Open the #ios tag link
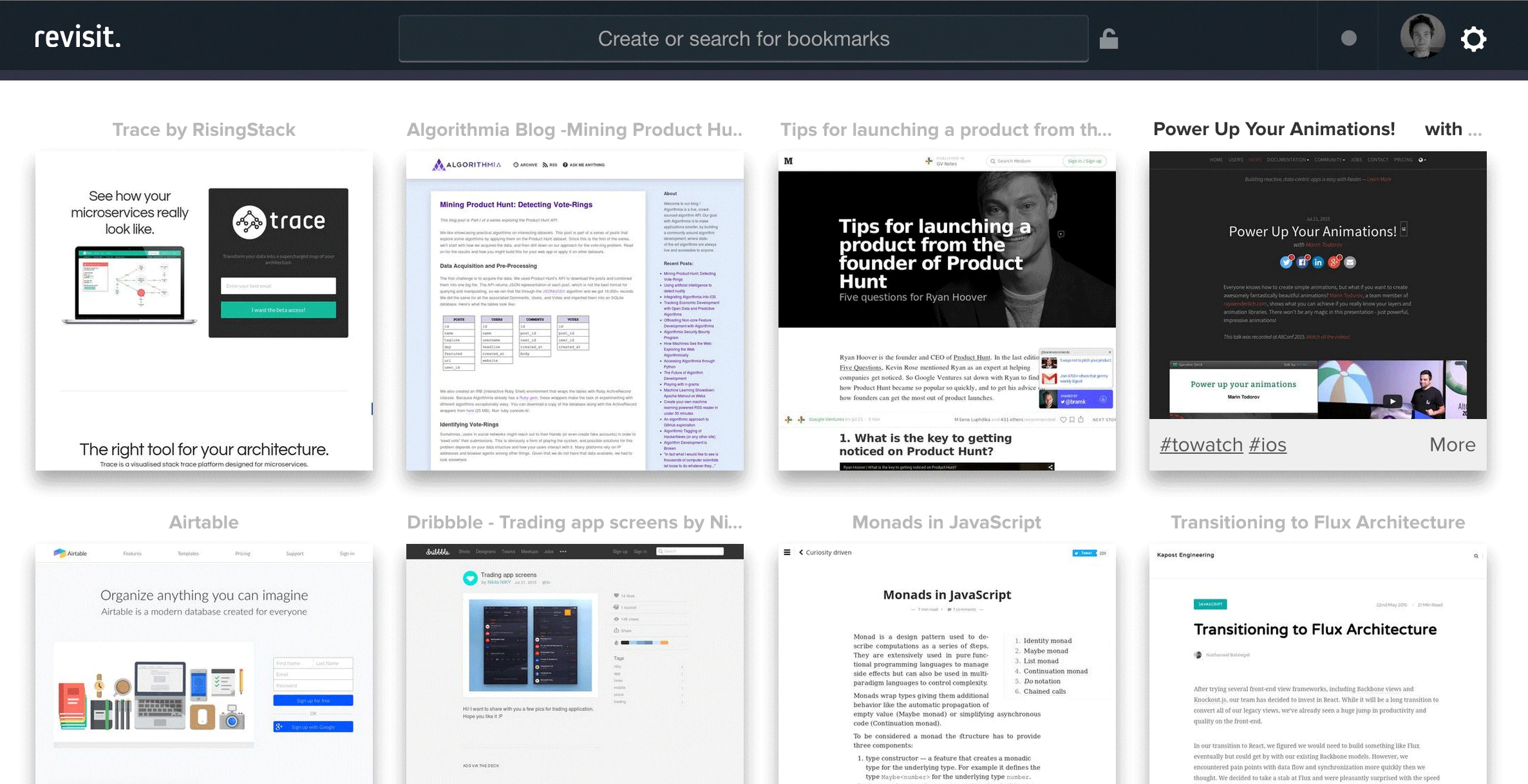This screenshot has width=1528, height=784. pyautogui.click(x=1267, y=445)
